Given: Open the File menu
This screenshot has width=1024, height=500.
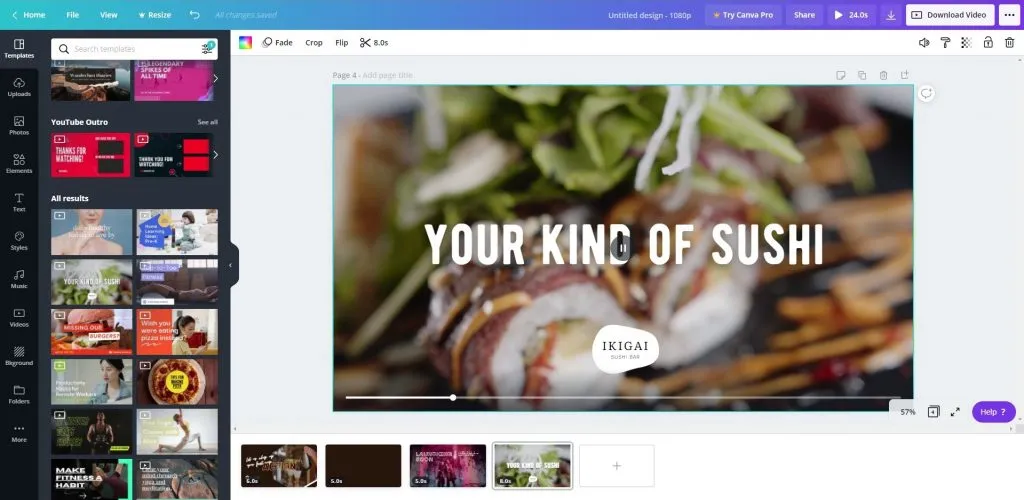Looking at the screenshot, I should 72,14.
